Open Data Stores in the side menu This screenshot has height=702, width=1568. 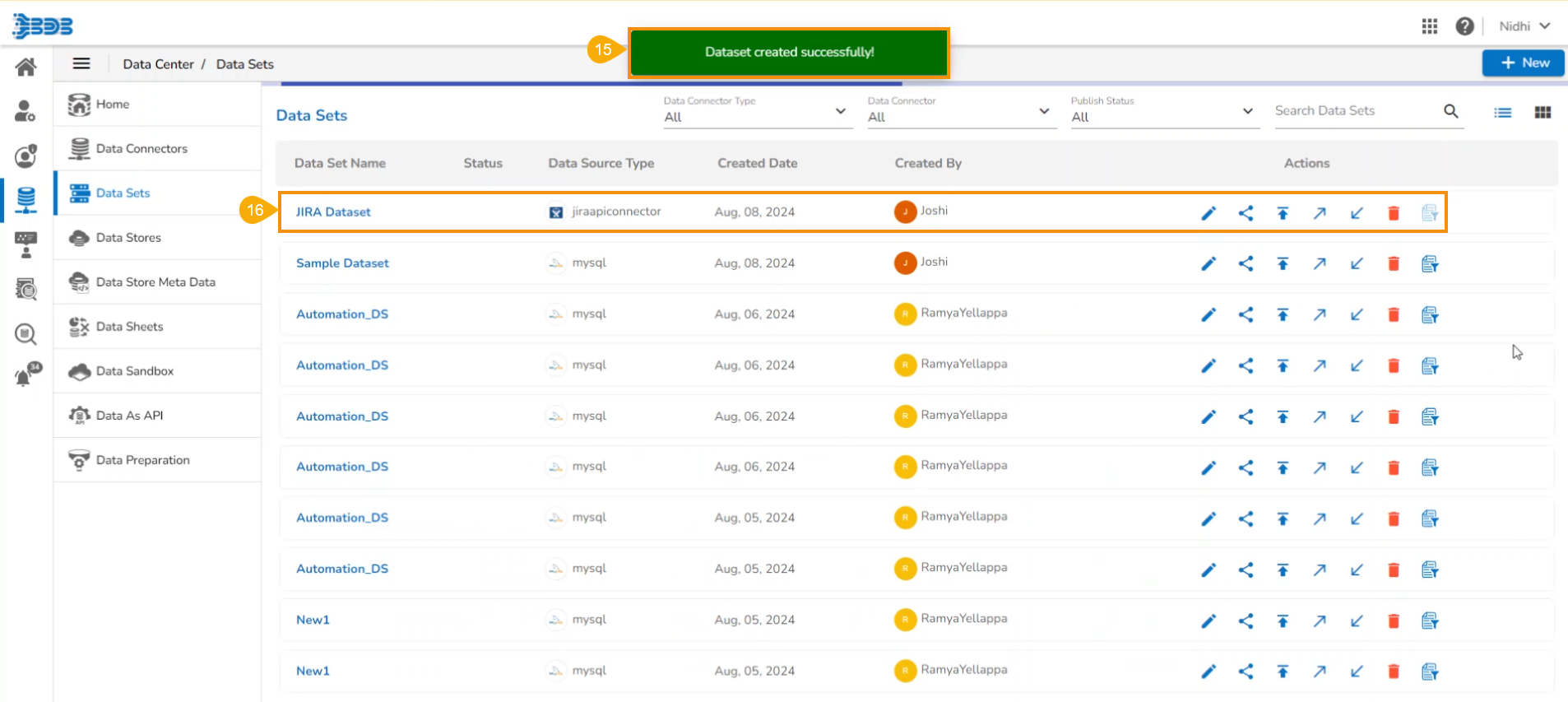coord(157,238)
